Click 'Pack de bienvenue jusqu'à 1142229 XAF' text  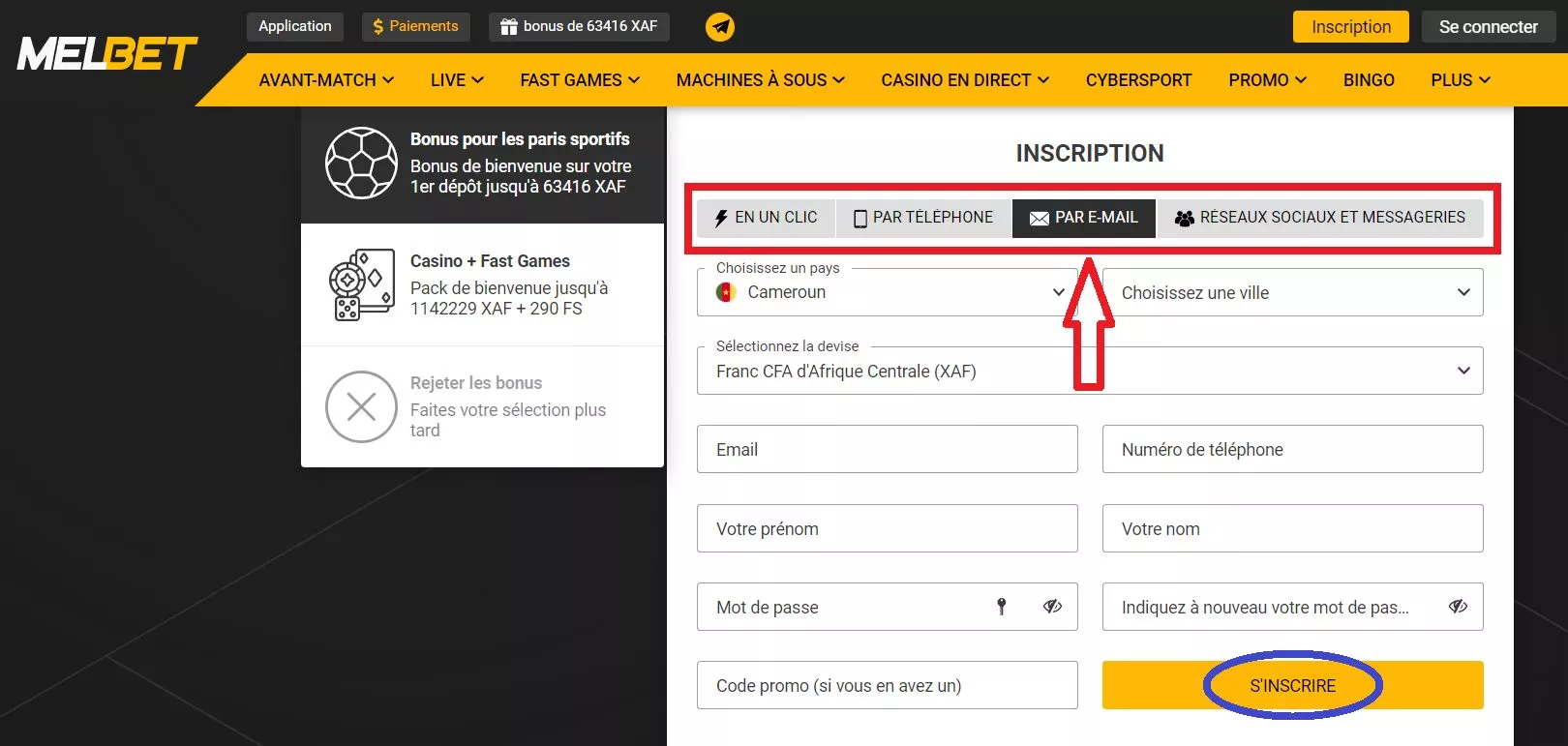[x=509, y=298]
